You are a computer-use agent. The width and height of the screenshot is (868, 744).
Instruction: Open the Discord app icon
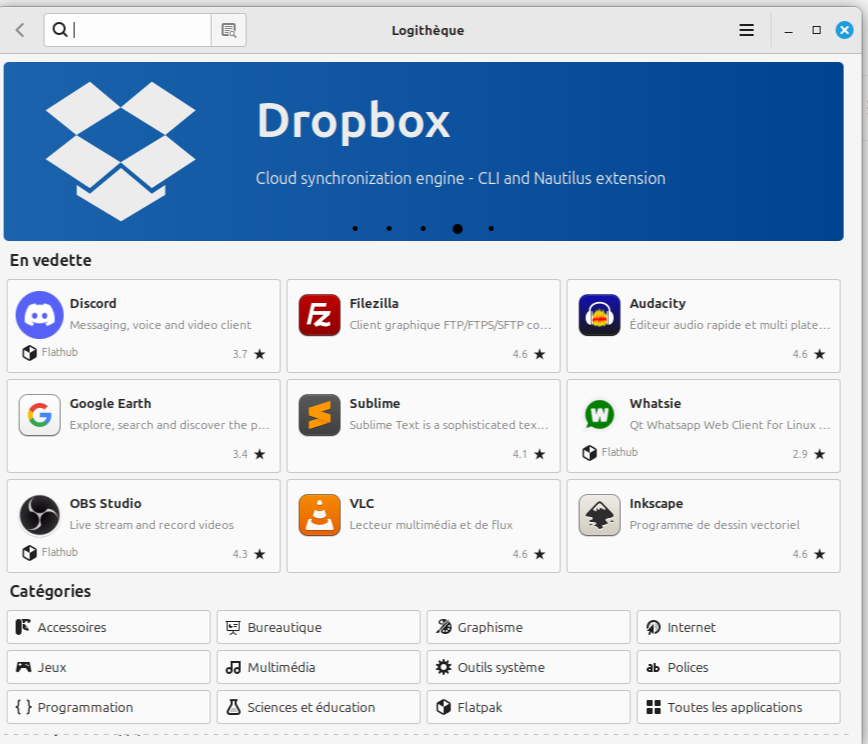[x=39, y=315]
